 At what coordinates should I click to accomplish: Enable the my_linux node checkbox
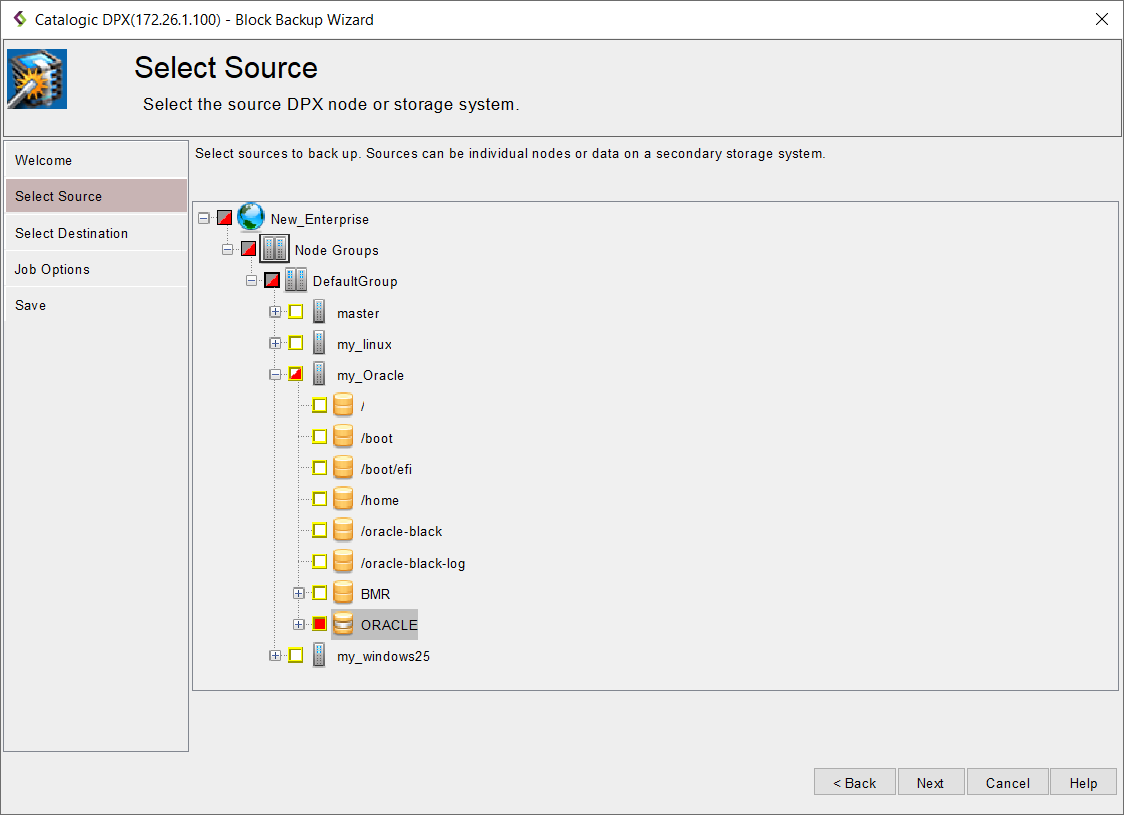coord(296,343)
